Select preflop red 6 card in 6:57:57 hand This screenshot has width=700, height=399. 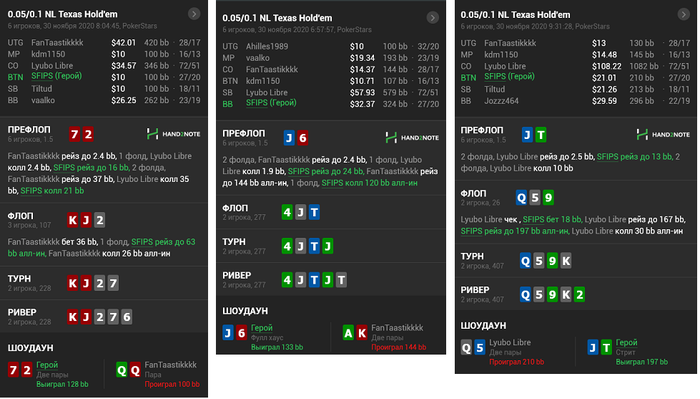tap(302, 138)
